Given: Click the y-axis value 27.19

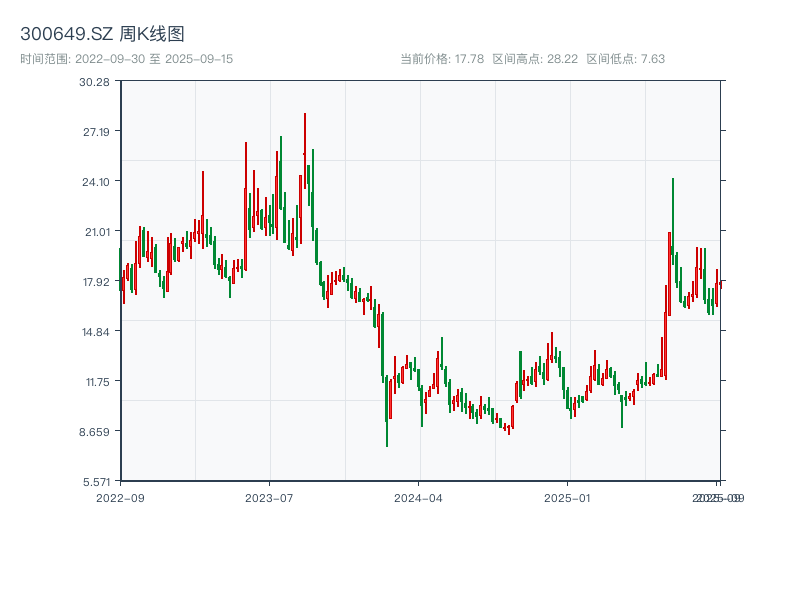Looking at the screenshot, I should pos(96,132).
